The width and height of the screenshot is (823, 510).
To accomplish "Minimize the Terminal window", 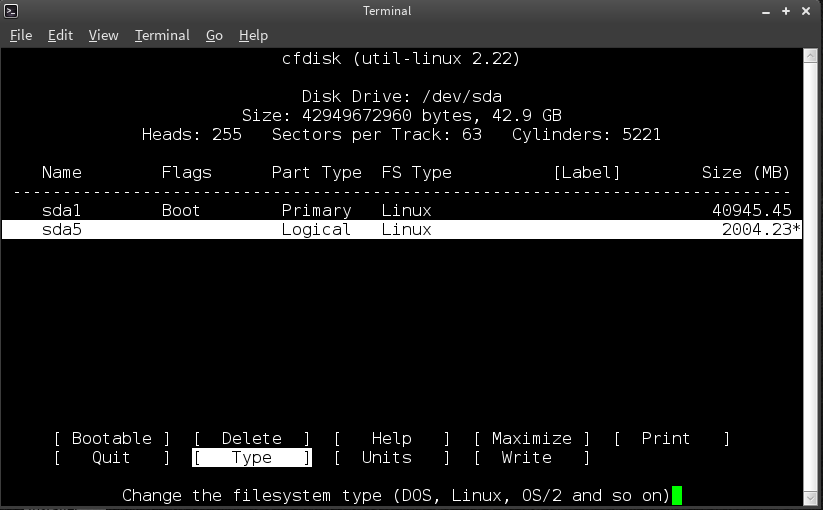I will point(766,11).
